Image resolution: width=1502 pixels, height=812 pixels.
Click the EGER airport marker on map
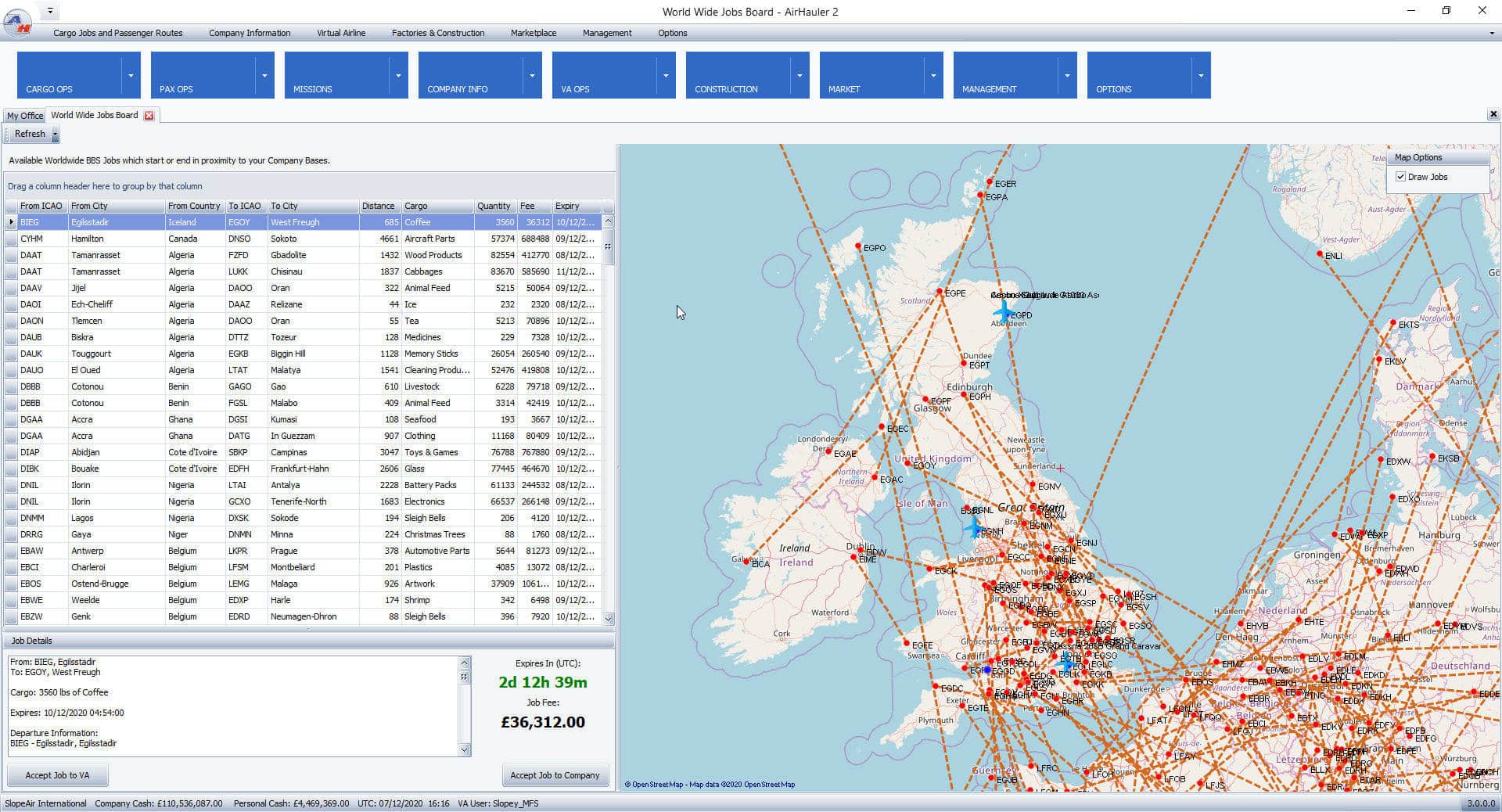[990, 182]
